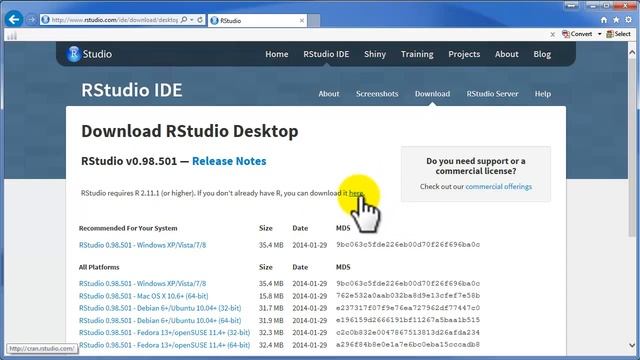Download Debian 6+/Ubuntu 10.04+ (32-bit) build

(160, 308)
